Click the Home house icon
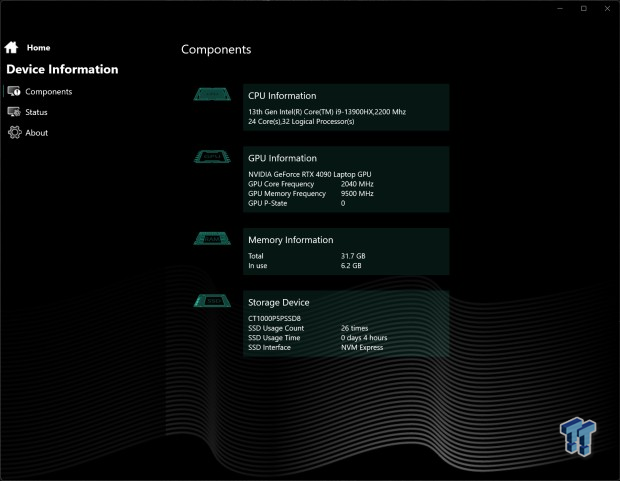The width and height of the screenshot is (620, 481). (x=11, y=47)
